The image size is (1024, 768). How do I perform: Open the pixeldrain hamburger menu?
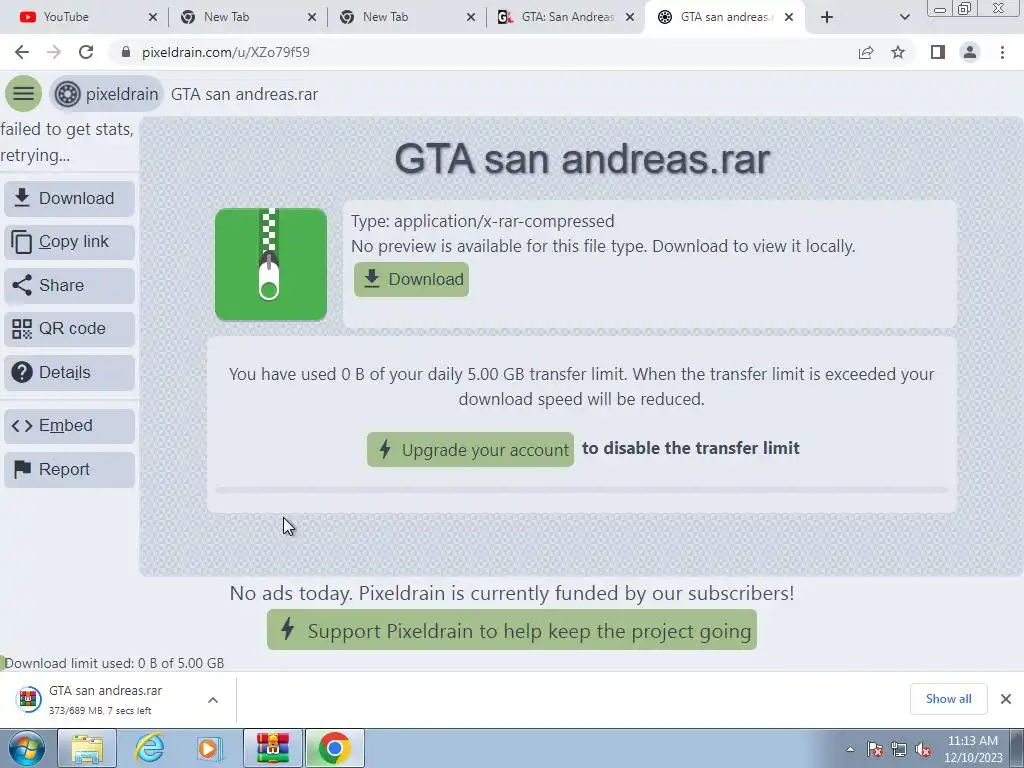tap(24, 94)
